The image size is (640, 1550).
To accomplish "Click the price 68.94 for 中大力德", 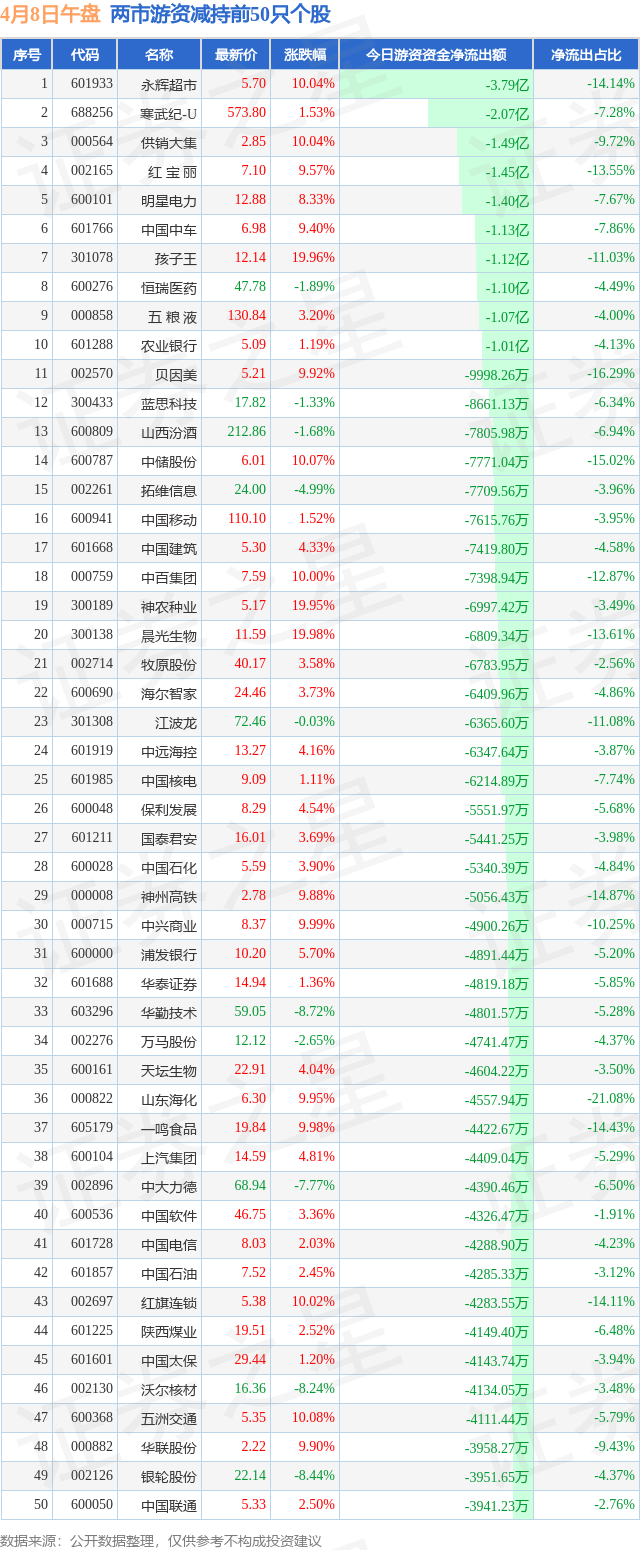I will [x=250, y=1187].
